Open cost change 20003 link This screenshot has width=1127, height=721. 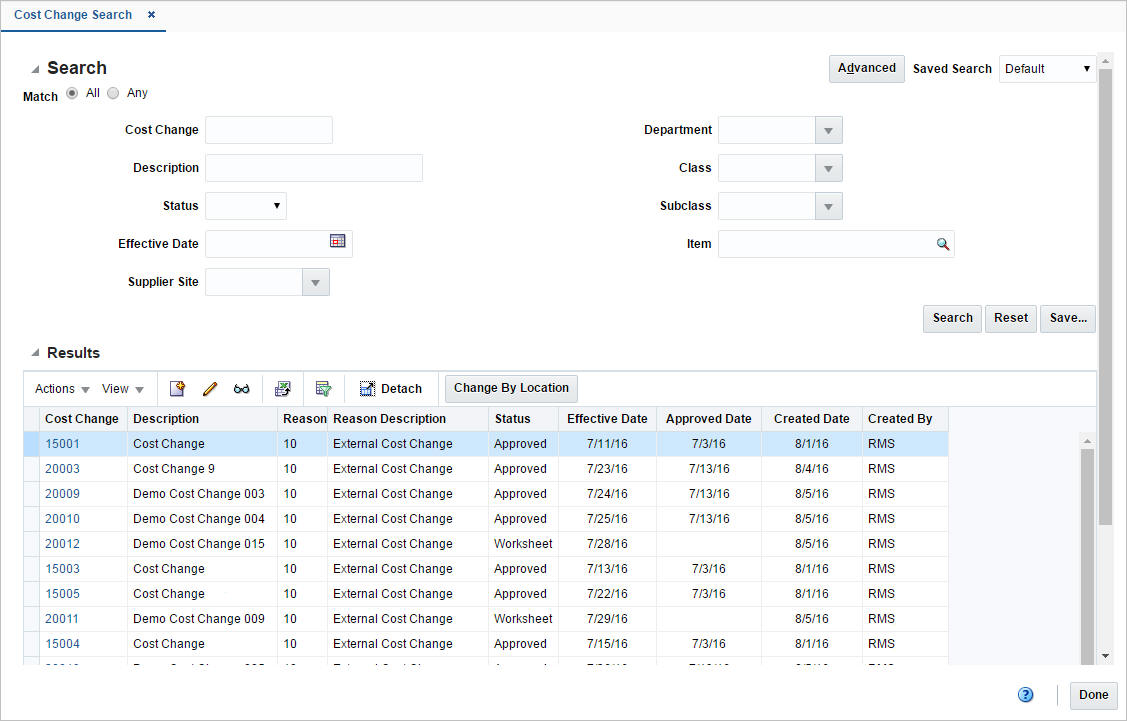pos(62,468)
